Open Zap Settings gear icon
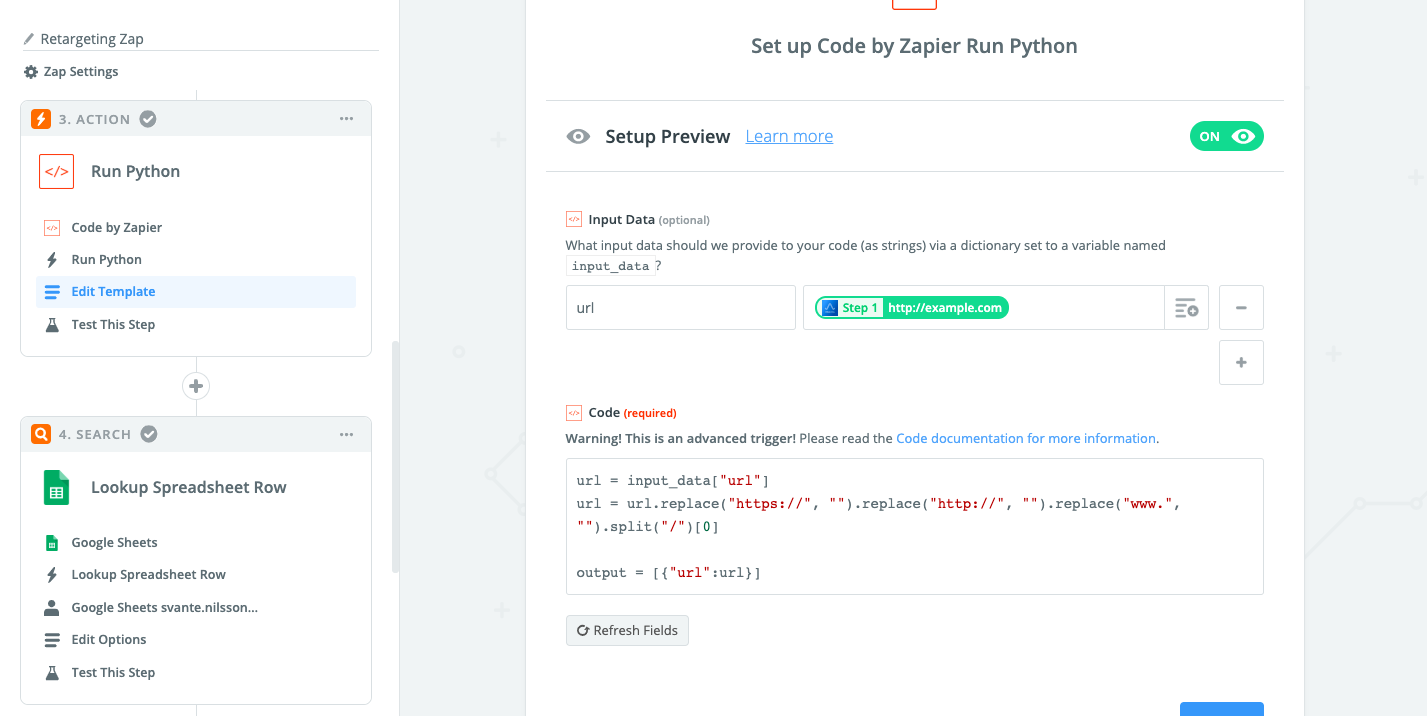1427x716 pixels. click(31, 72)
